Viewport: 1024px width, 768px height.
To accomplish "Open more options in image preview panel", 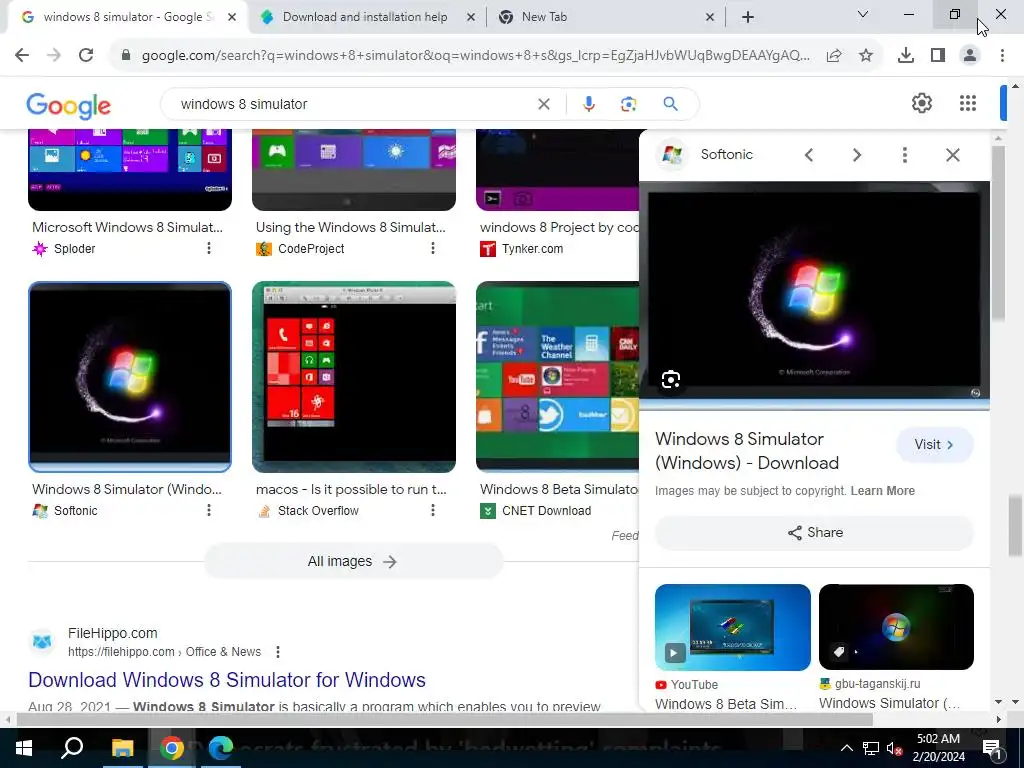I will pos(904,155).
